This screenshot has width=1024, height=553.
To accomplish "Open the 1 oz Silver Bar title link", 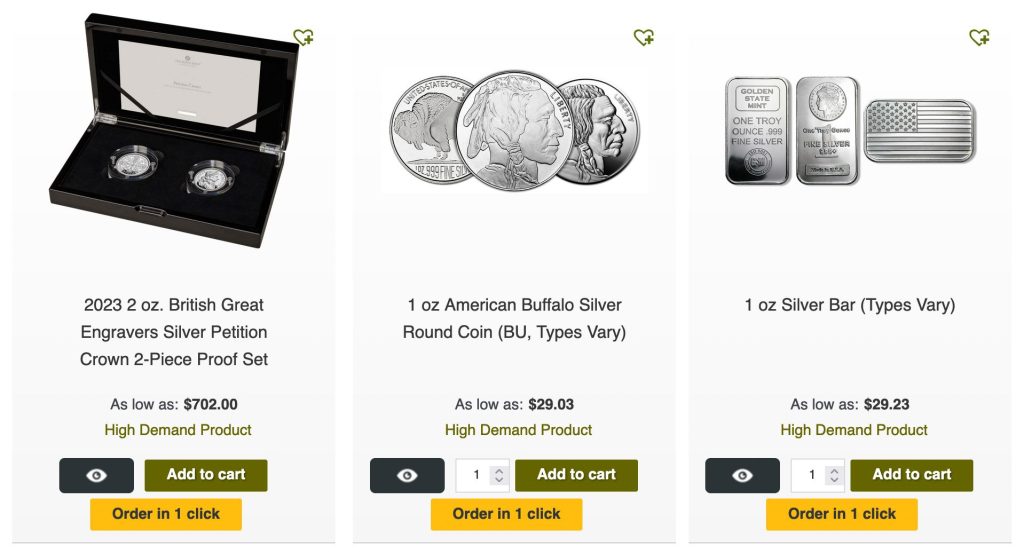I will [849, 305].
